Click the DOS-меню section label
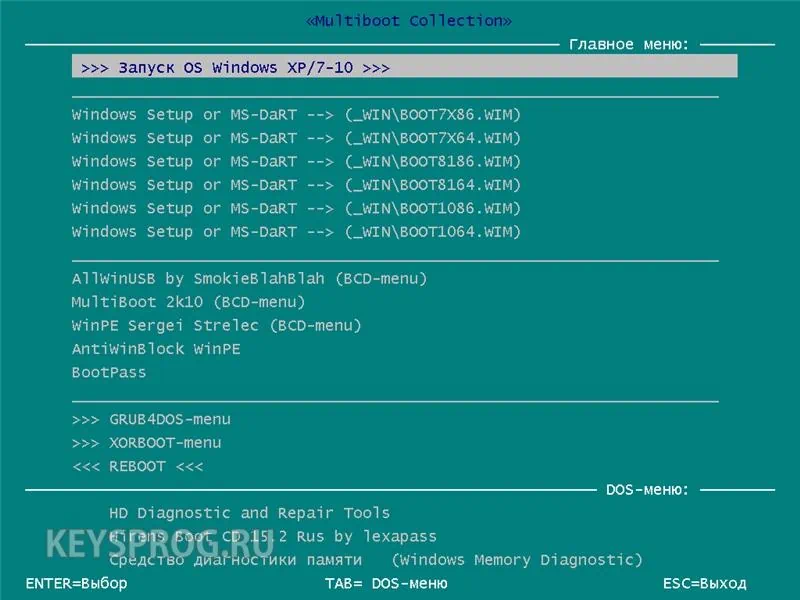Image resolution: width=800 pixels, height=600 pixels. click(647, 490)
